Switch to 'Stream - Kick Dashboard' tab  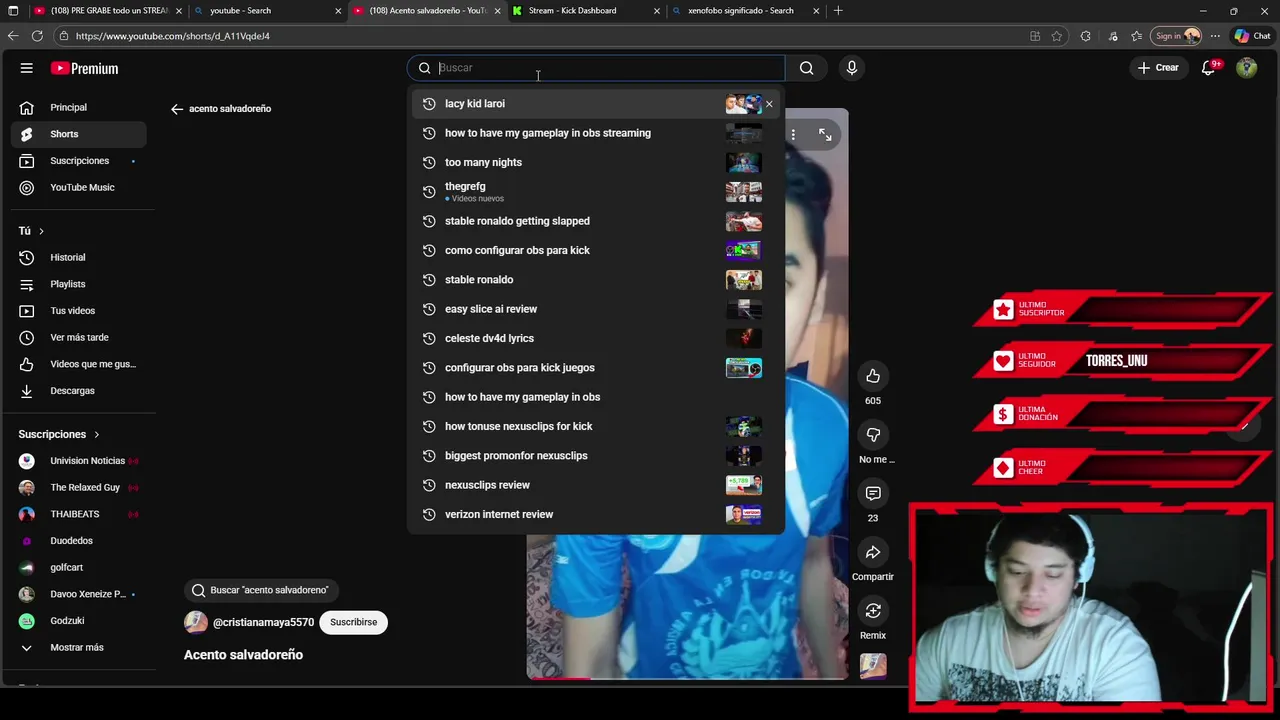point(585,11)
